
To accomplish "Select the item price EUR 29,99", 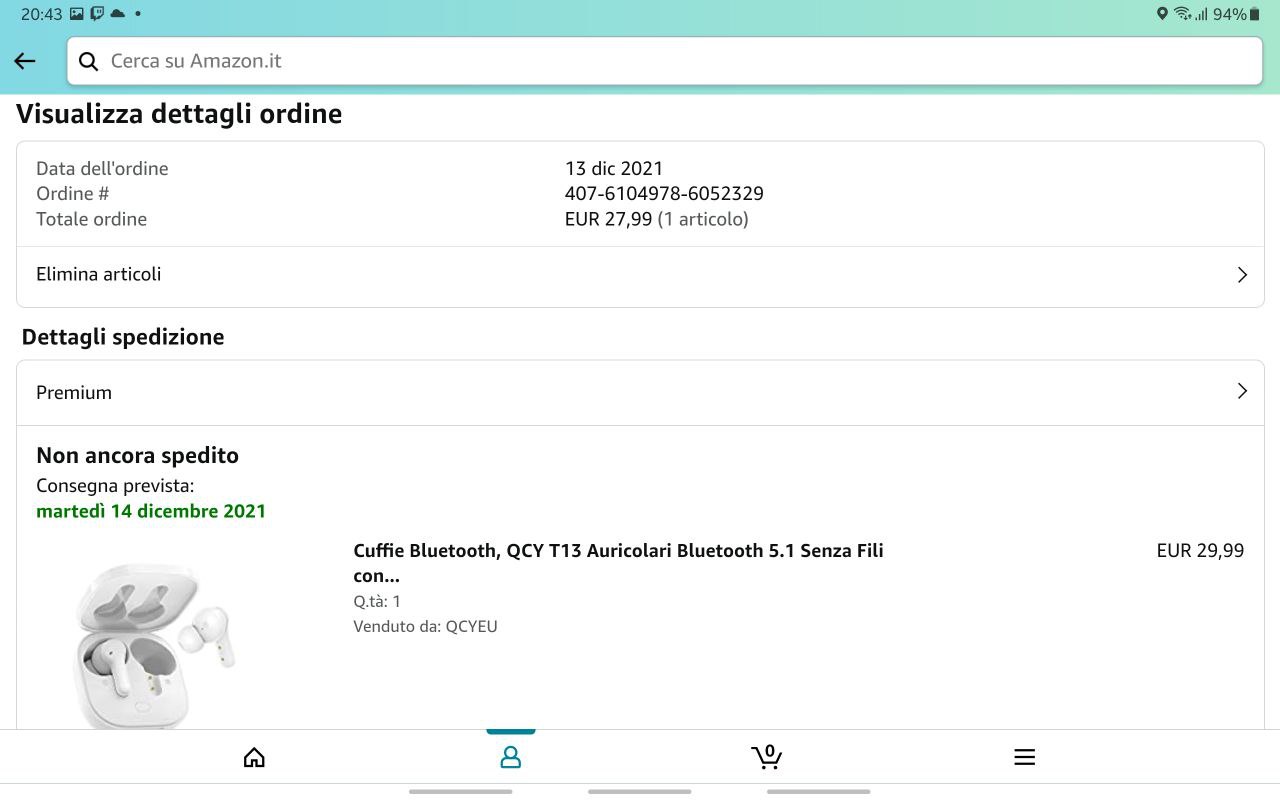I will click(1200, 550).
